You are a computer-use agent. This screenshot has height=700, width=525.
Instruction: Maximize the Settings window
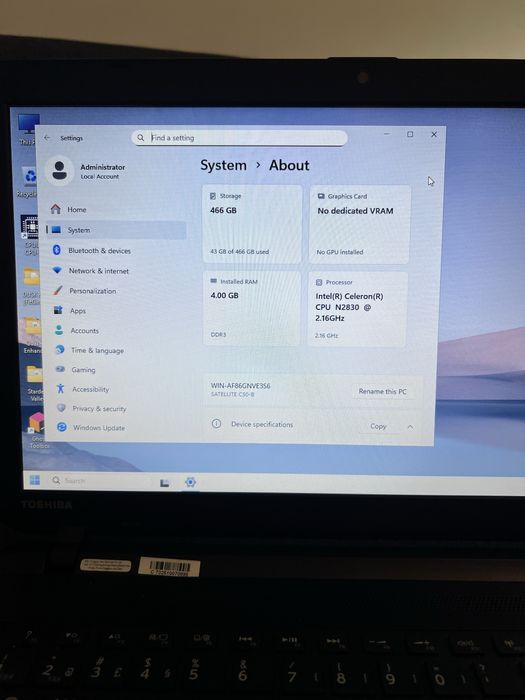[x=410, y=134]
